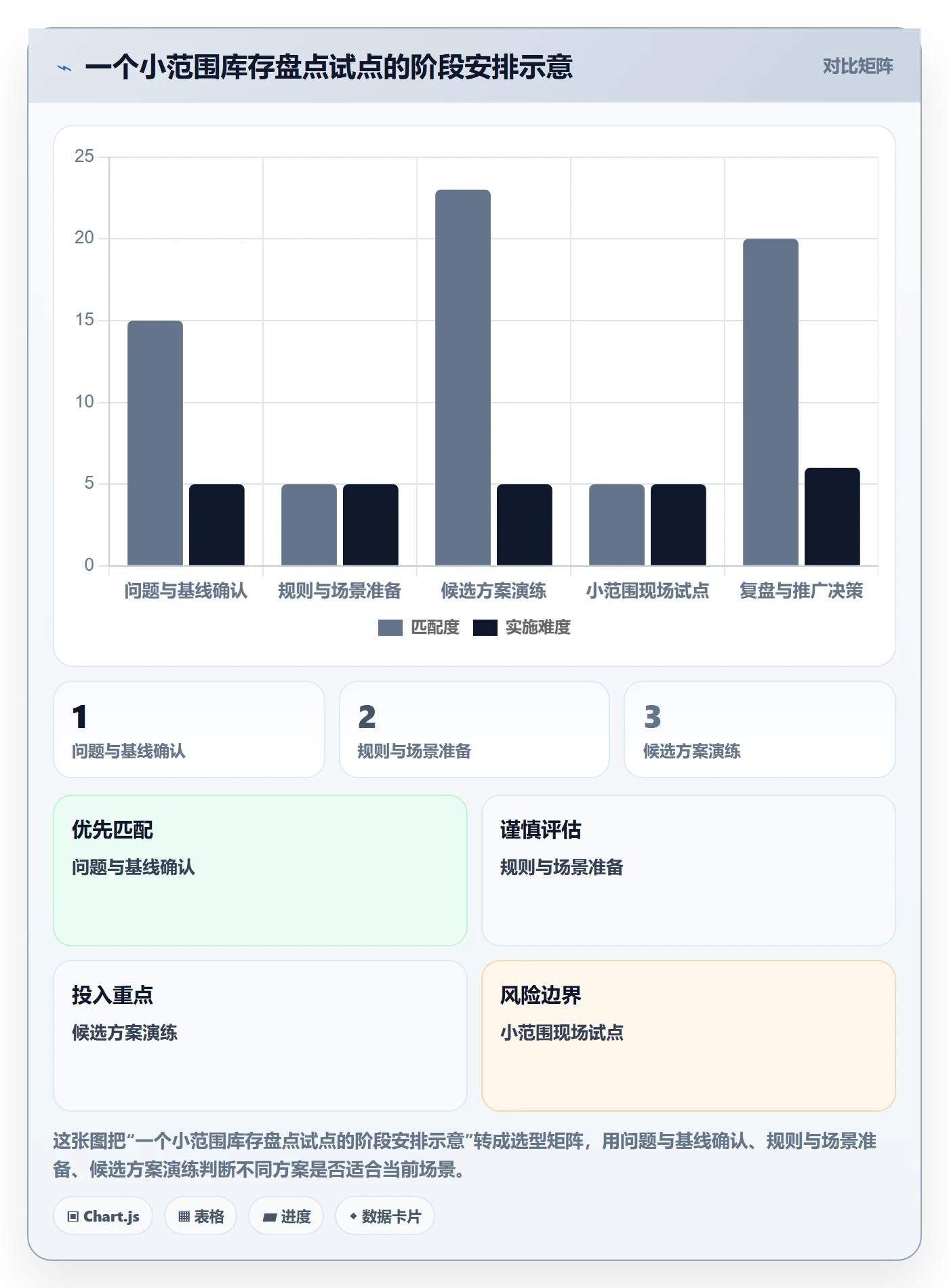Click the 匹配度 bar for 规则与场景准备

309,525
